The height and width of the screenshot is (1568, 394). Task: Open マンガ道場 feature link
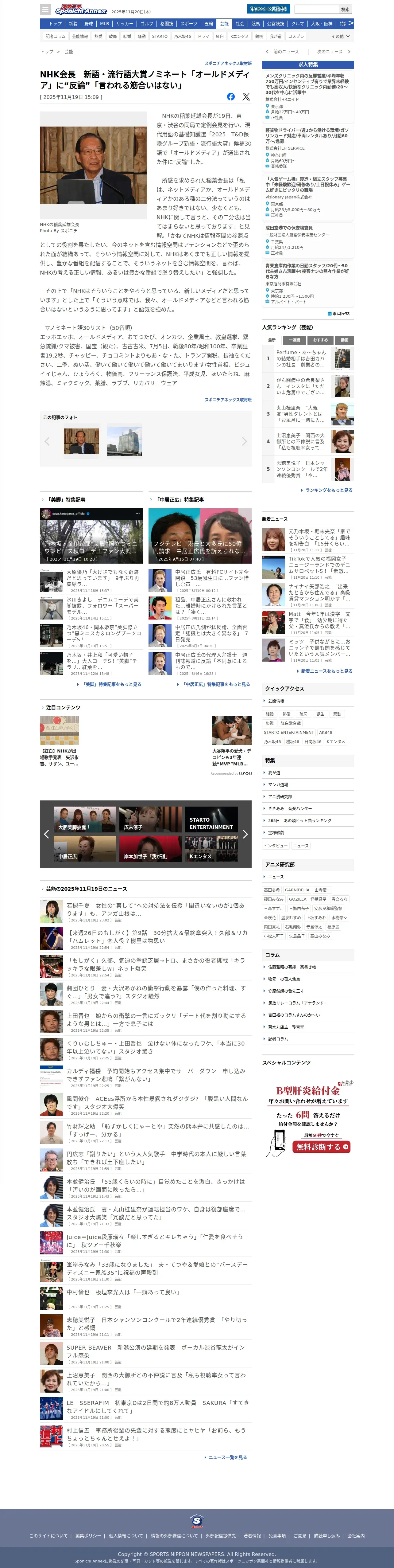tap(278, 784)
